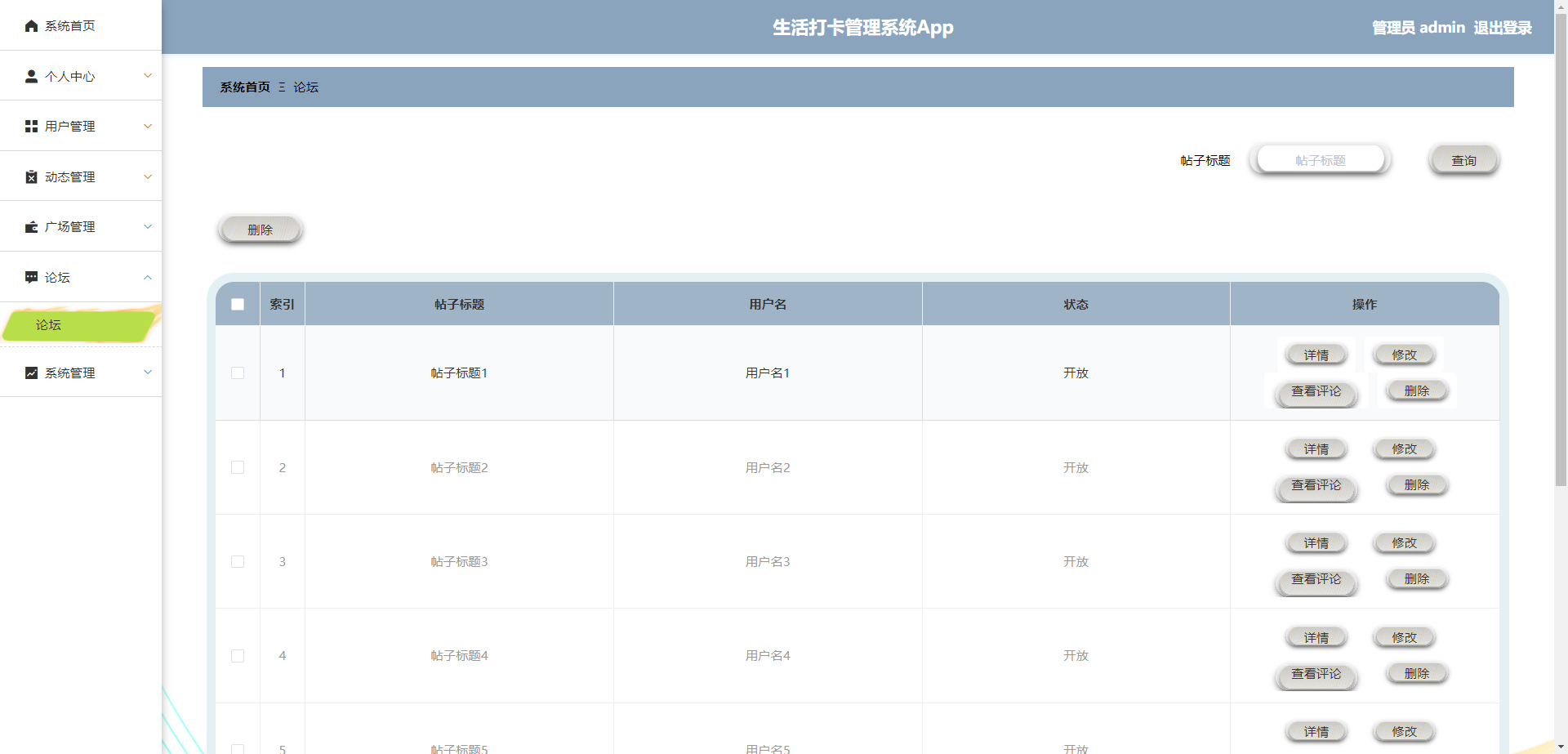Click the clipboard icon for 动态管理
The height and width of the screenshot is (754, 1568).
[x=31, y=177]
